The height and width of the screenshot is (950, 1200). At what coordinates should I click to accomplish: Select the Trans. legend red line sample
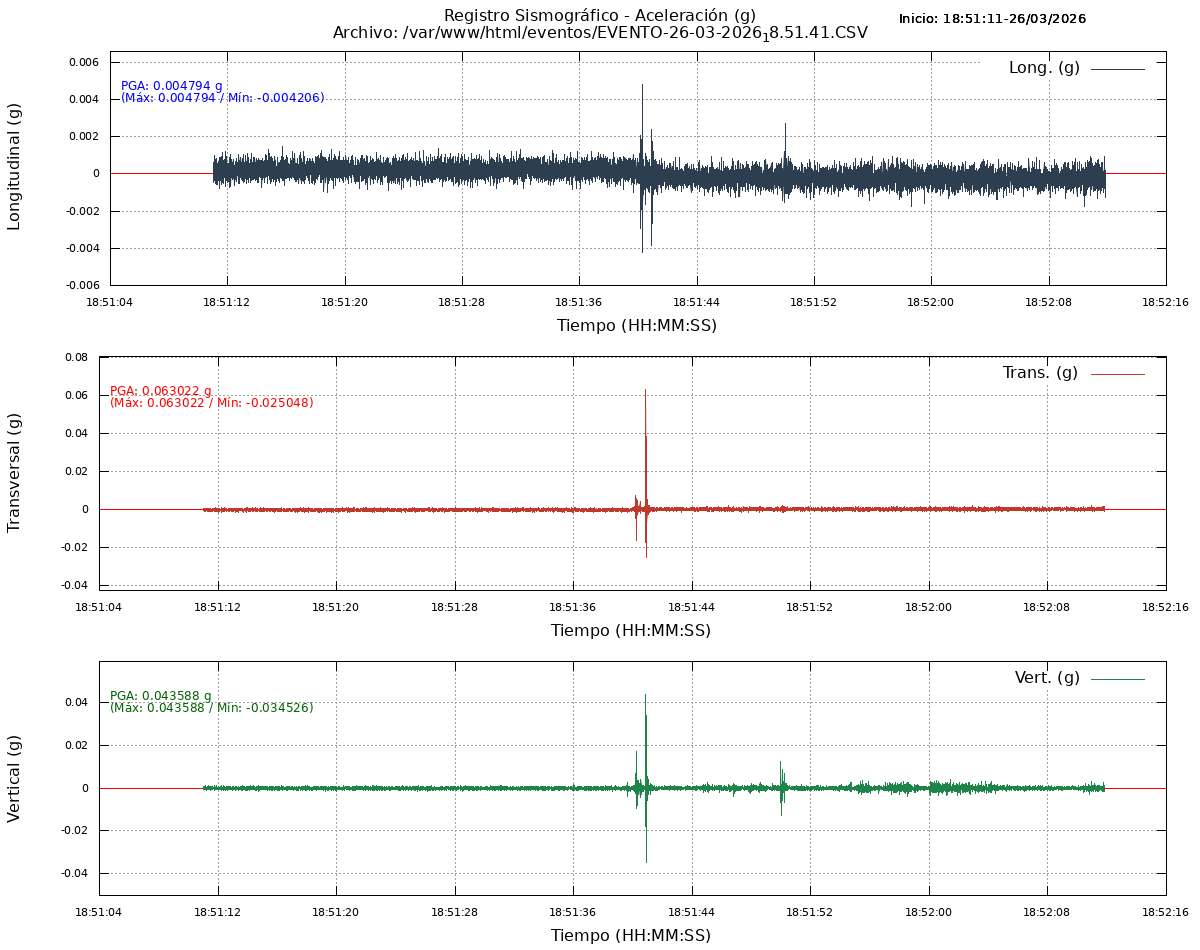pos(1117,374)
